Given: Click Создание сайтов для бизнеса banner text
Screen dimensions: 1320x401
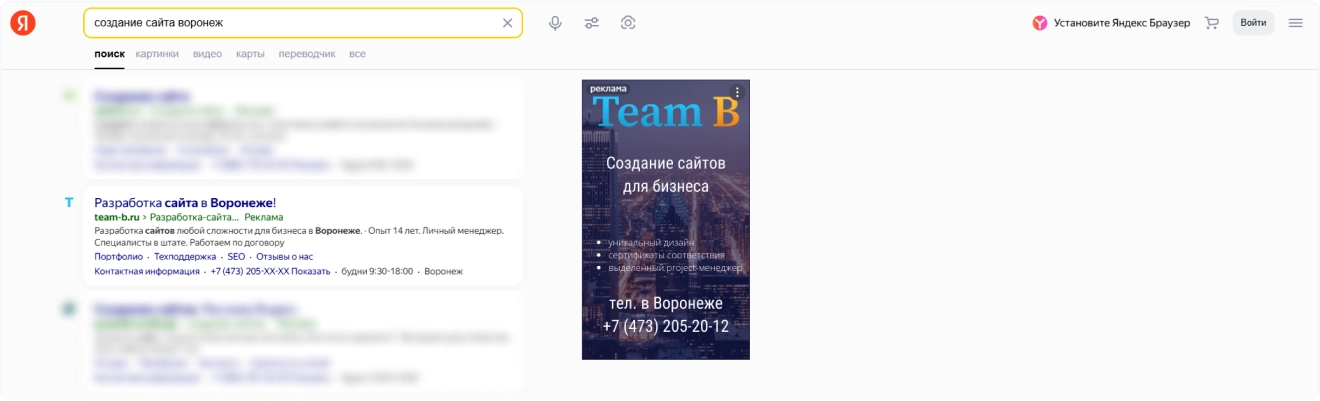Looking at the screenshot, I should click(x=665, y=175).
